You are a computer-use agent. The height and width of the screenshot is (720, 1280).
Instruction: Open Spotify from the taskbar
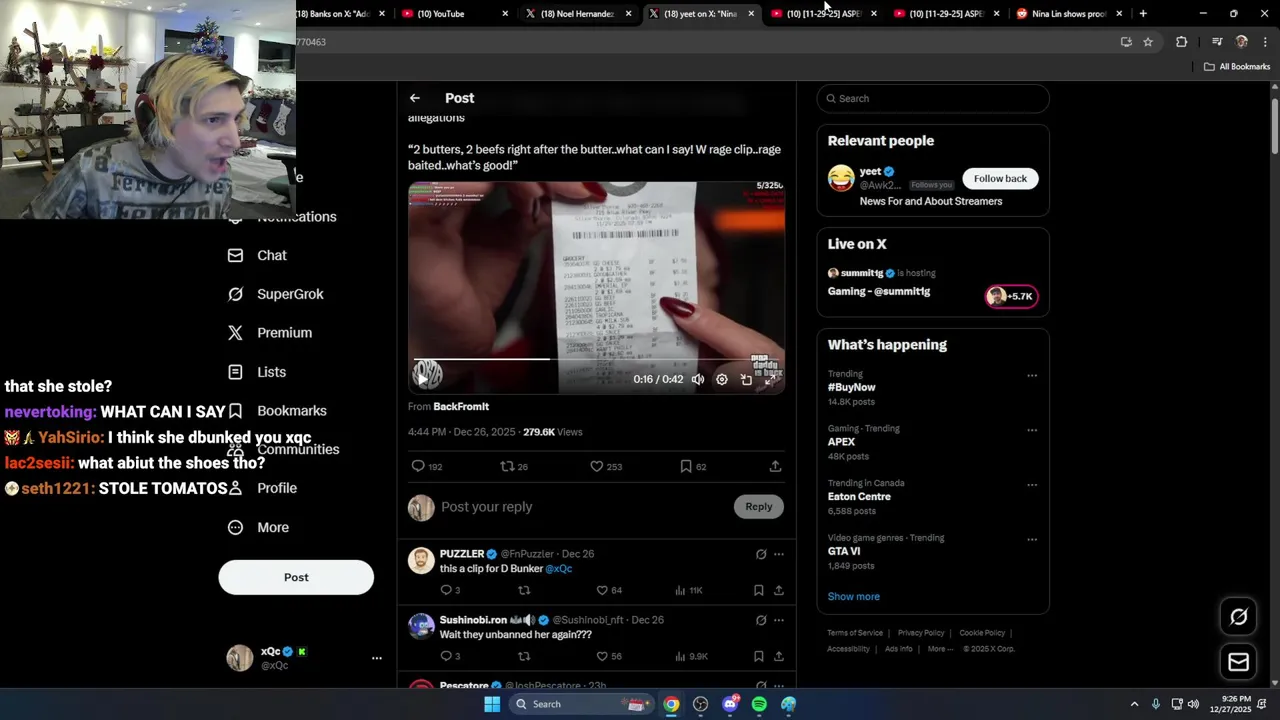[x=759, y=704]
